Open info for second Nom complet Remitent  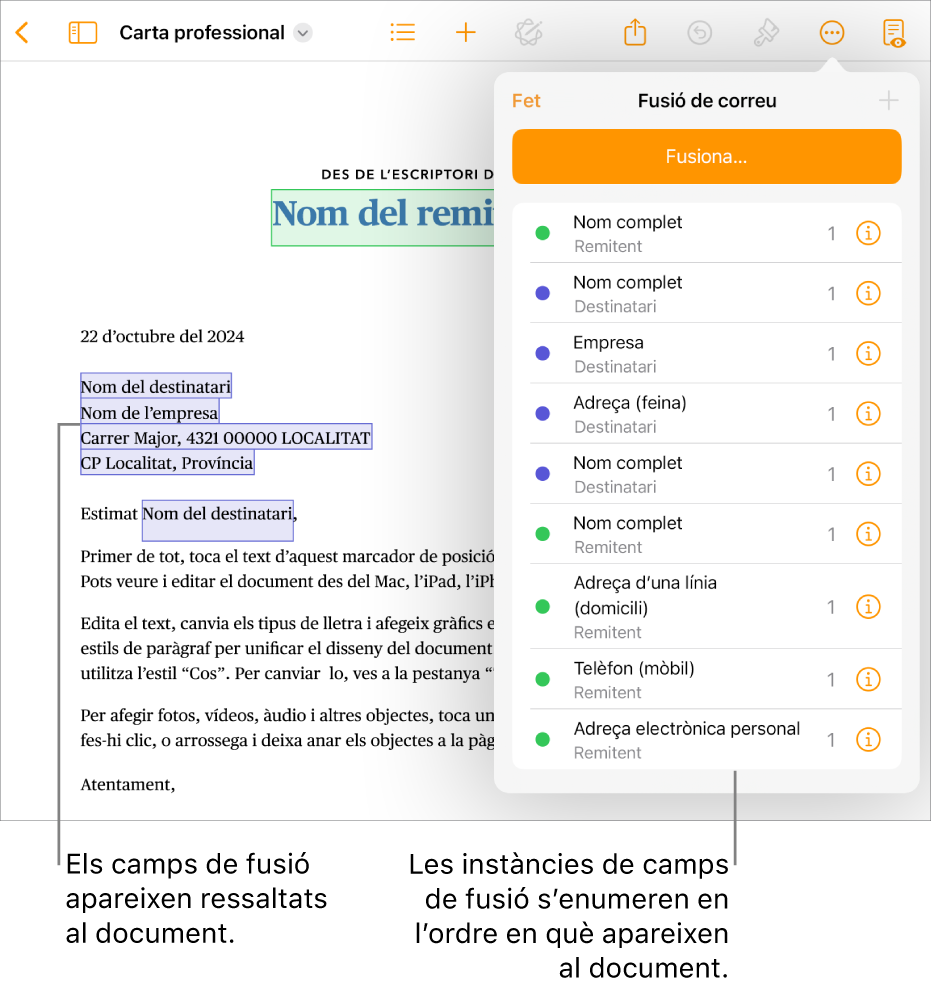coord(868,534)
